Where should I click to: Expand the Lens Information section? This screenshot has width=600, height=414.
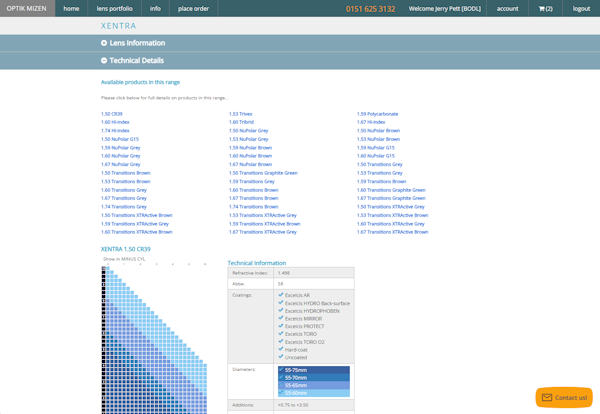[133, 43]
